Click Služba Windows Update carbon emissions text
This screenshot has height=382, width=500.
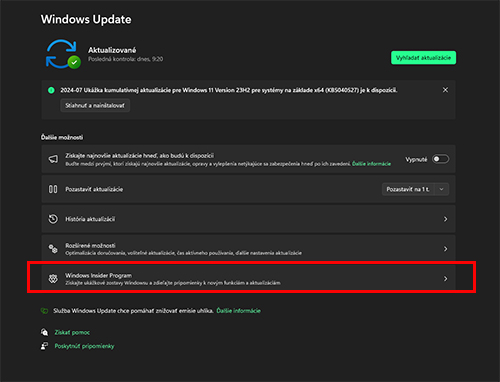[133, 311]
